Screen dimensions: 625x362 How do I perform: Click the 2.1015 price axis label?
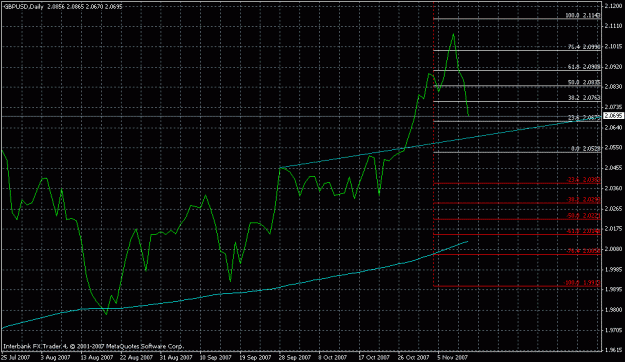click(x=613, y=46)
